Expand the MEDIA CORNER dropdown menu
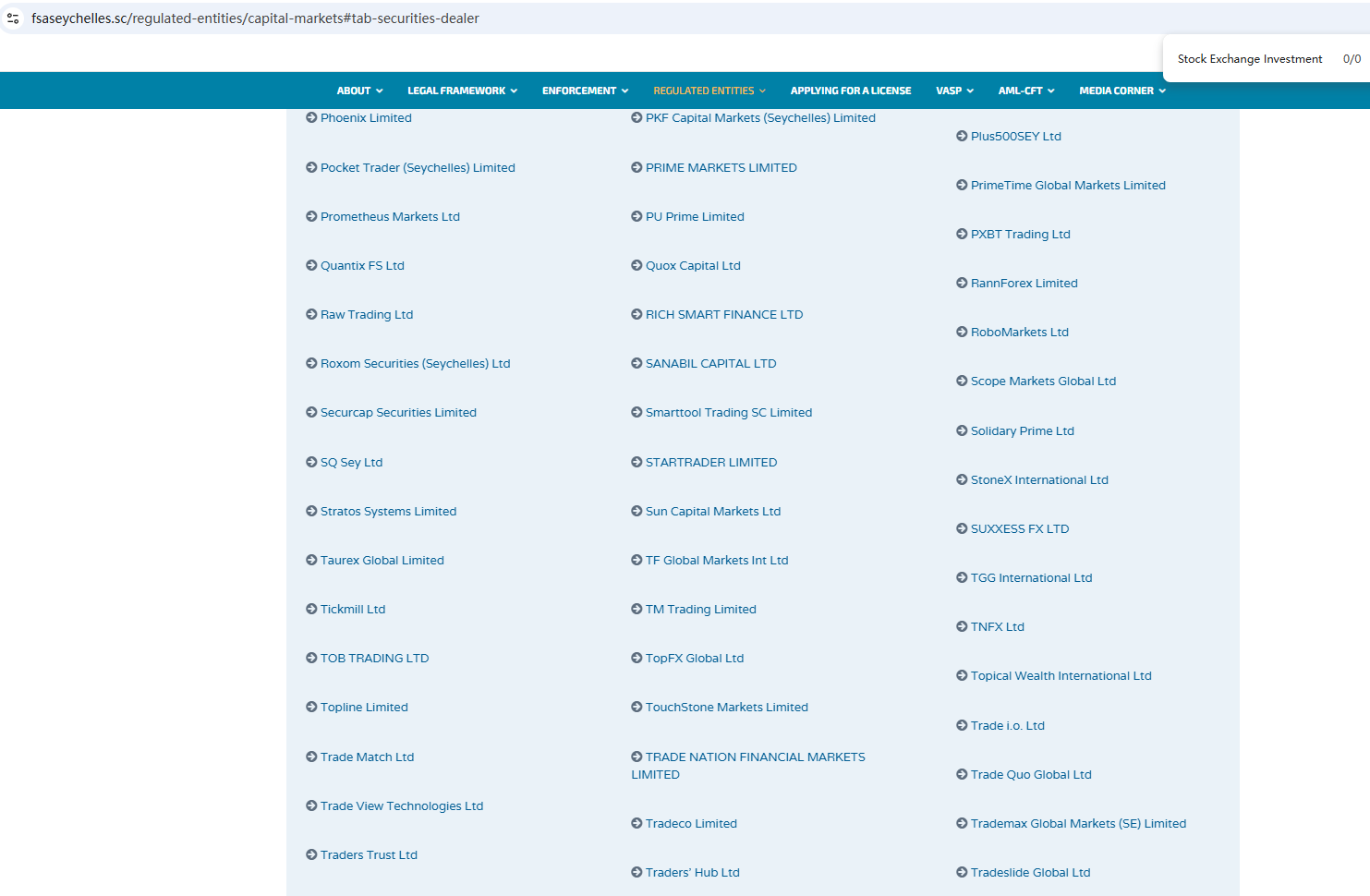The image size is (1370, 896). [1122, 91]
